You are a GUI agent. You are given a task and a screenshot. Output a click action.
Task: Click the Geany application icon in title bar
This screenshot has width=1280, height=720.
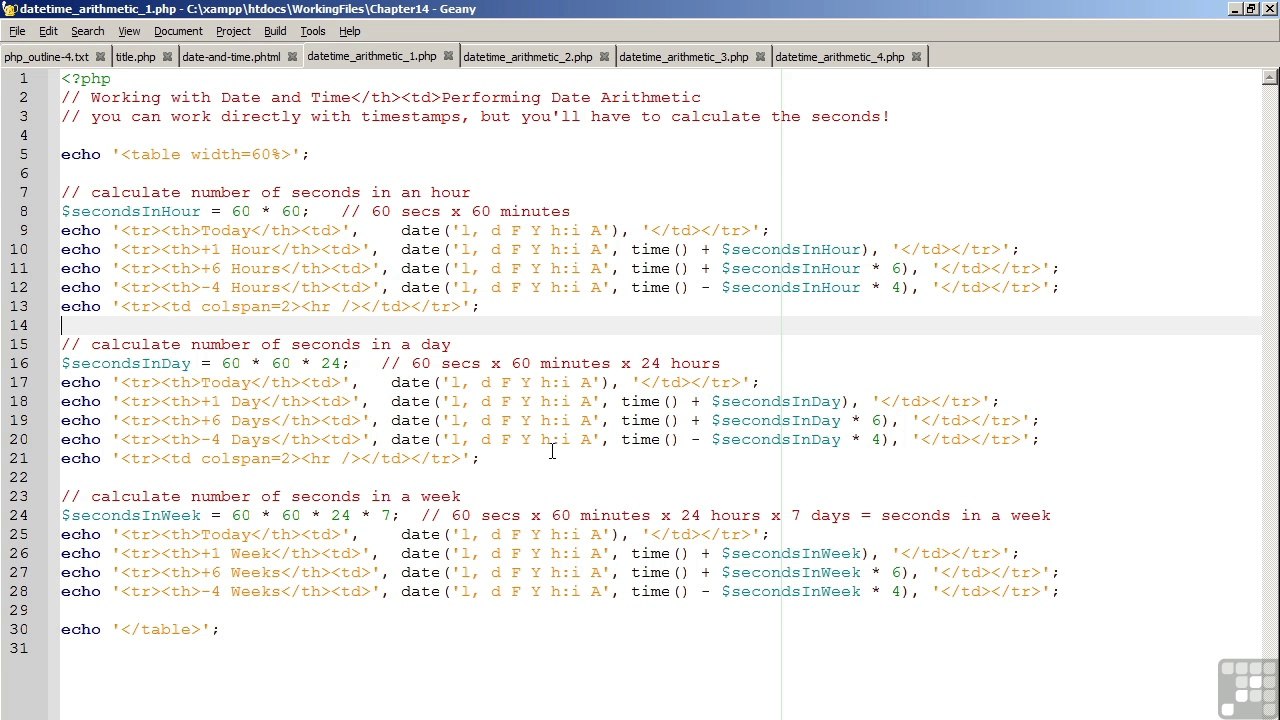9,9
